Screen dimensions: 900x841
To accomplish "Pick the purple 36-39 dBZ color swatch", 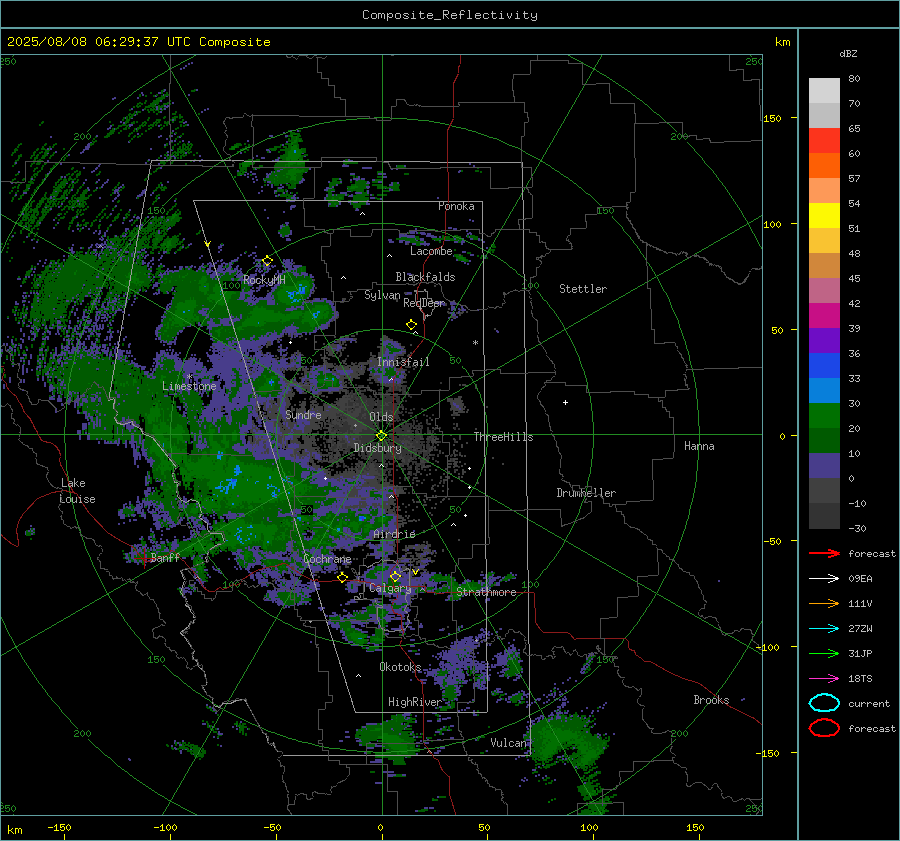I will pos(824,340).
